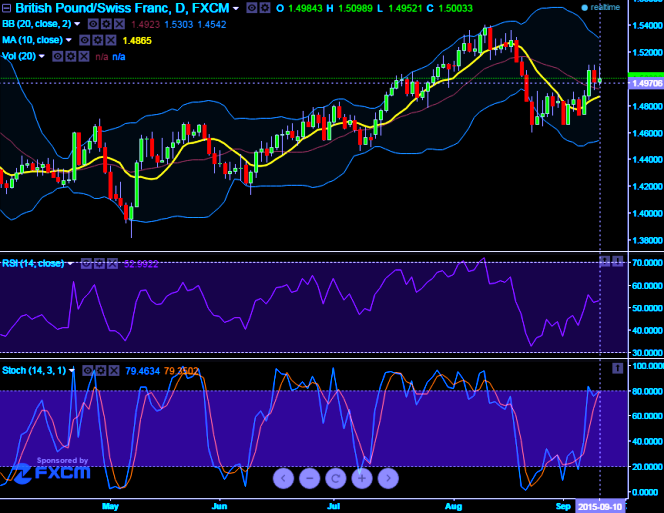Remove the BB indicator with X icon
The width and height of the screenshot is (664, 513).
pyautogui.click(x=119, y=24)
